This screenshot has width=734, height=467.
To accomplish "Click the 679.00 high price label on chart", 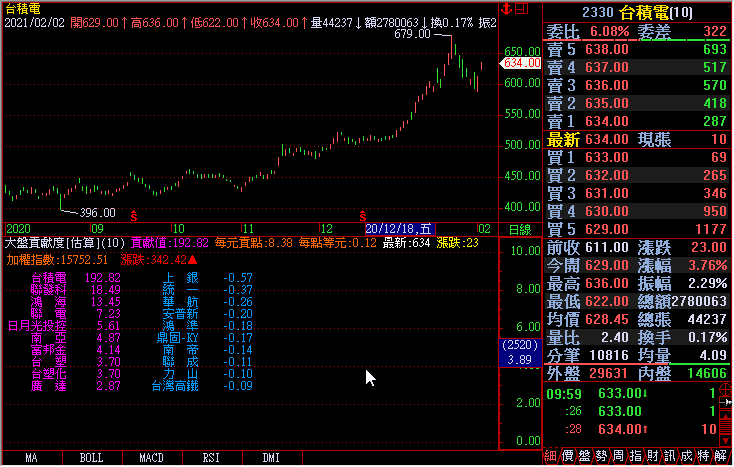I will pyautogui.click(x=412, y=34).
